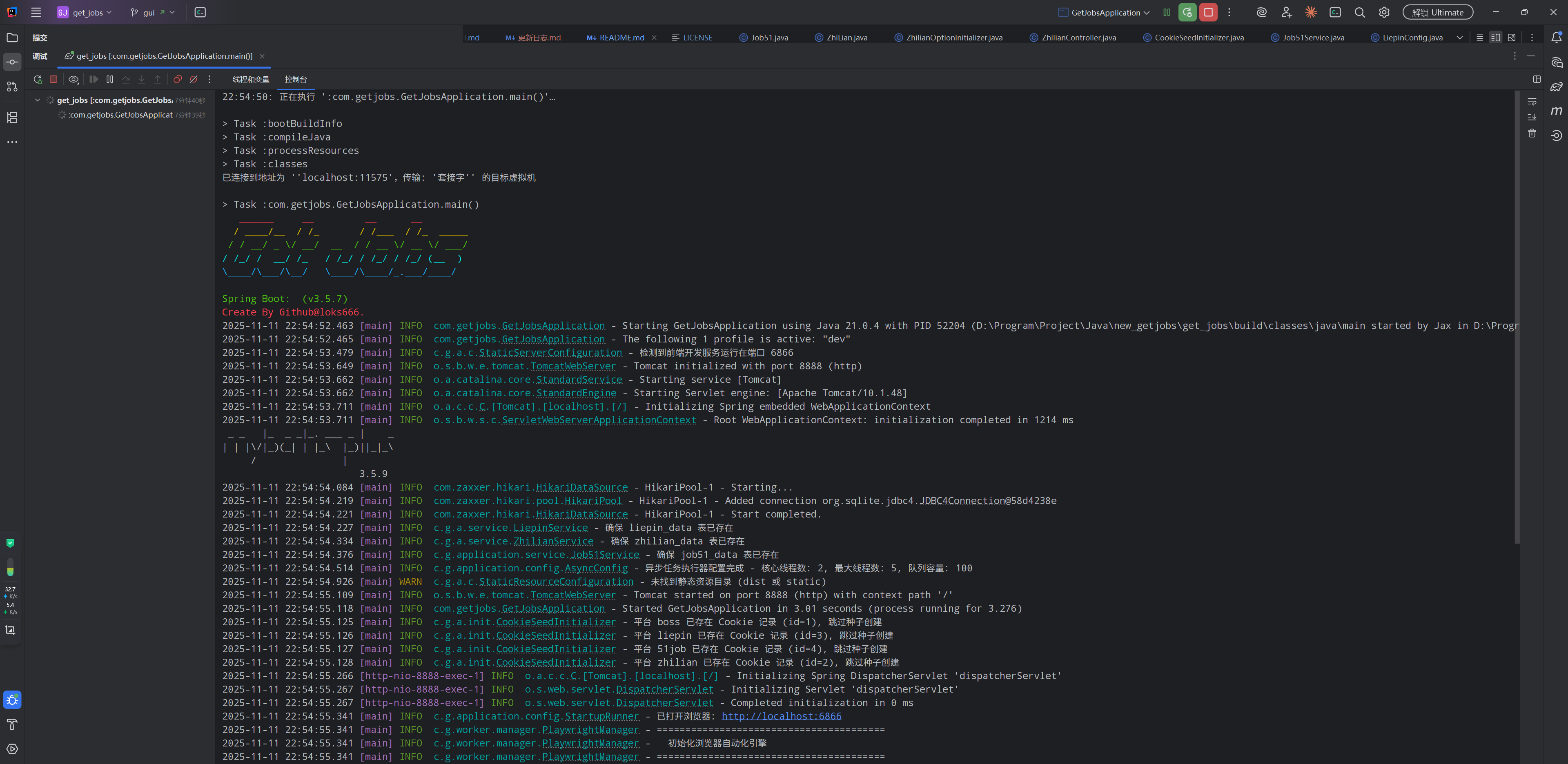Open the gui branch dropdown

151,12
